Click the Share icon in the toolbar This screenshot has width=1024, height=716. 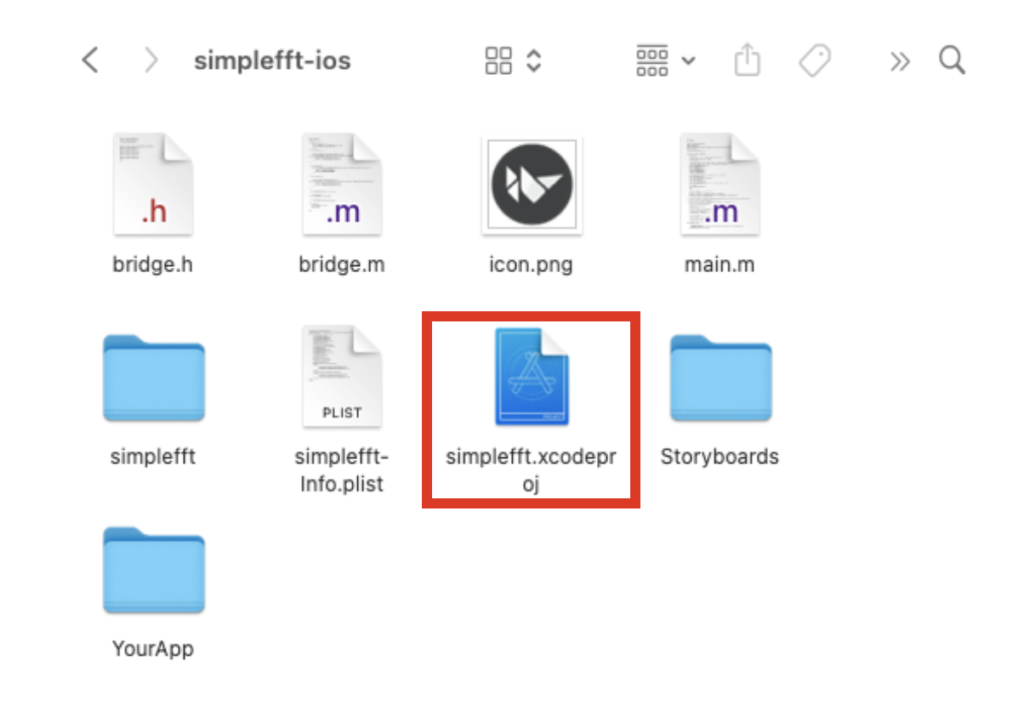[x=747, y=60]
